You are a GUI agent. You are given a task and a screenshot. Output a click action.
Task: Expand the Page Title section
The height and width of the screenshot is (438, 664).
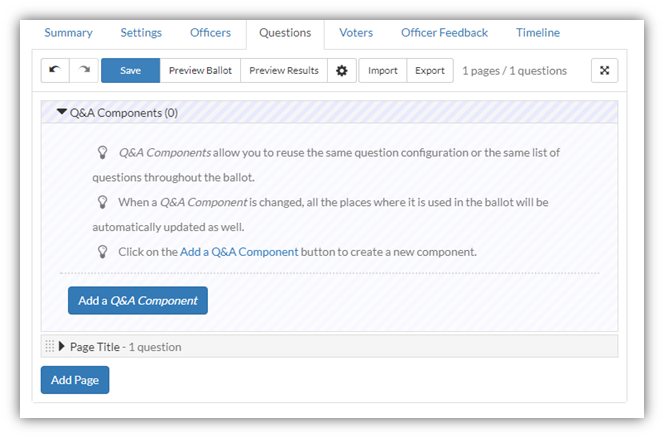pyautogui.click(x=62, y=347)
